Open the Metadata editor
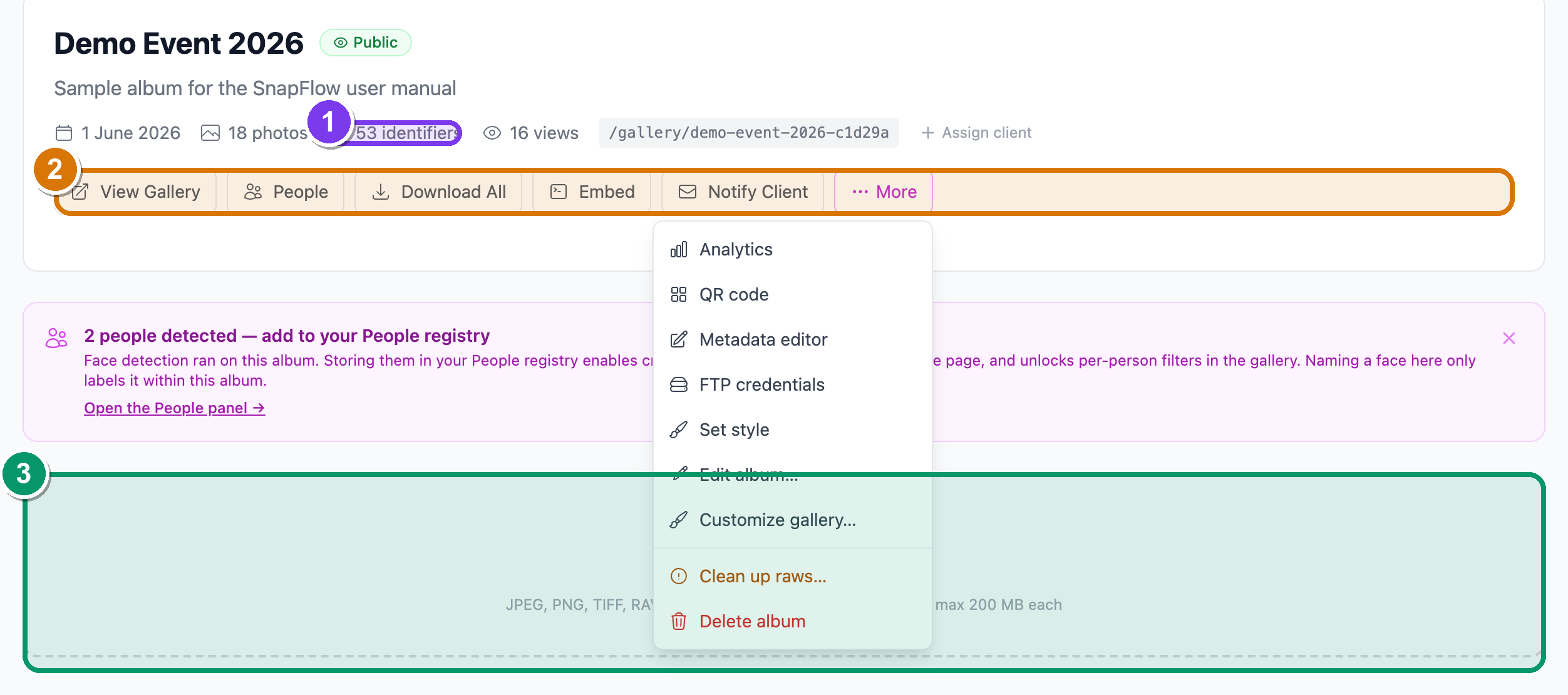This screenshot has height=695, width=1568. click(792, 339)
